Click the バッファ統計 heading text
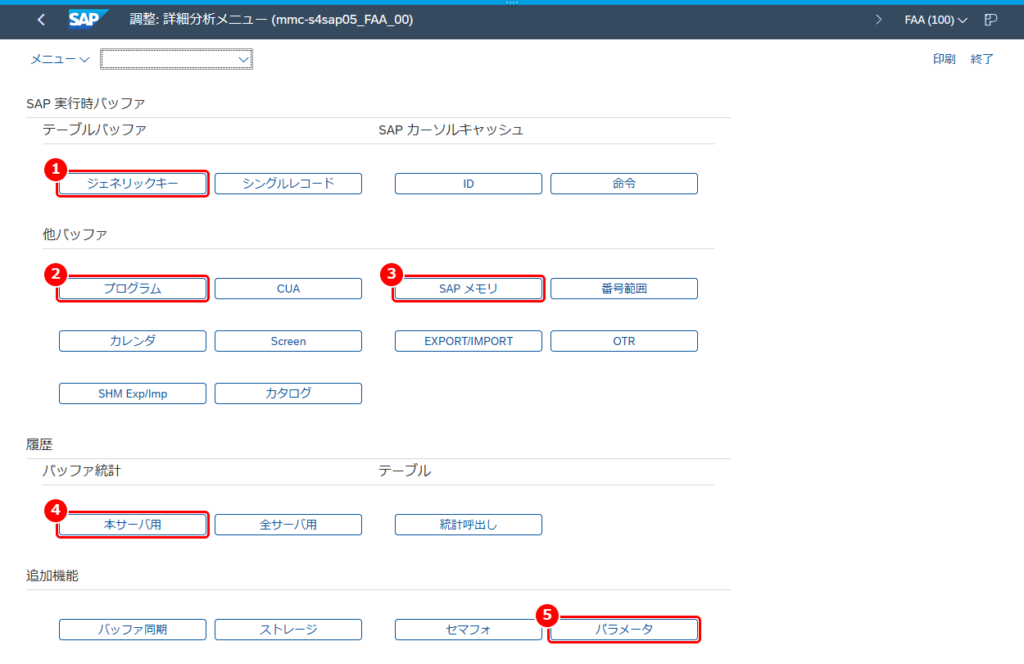This screenshot has height=664, width=1024. tap(82, 470)
